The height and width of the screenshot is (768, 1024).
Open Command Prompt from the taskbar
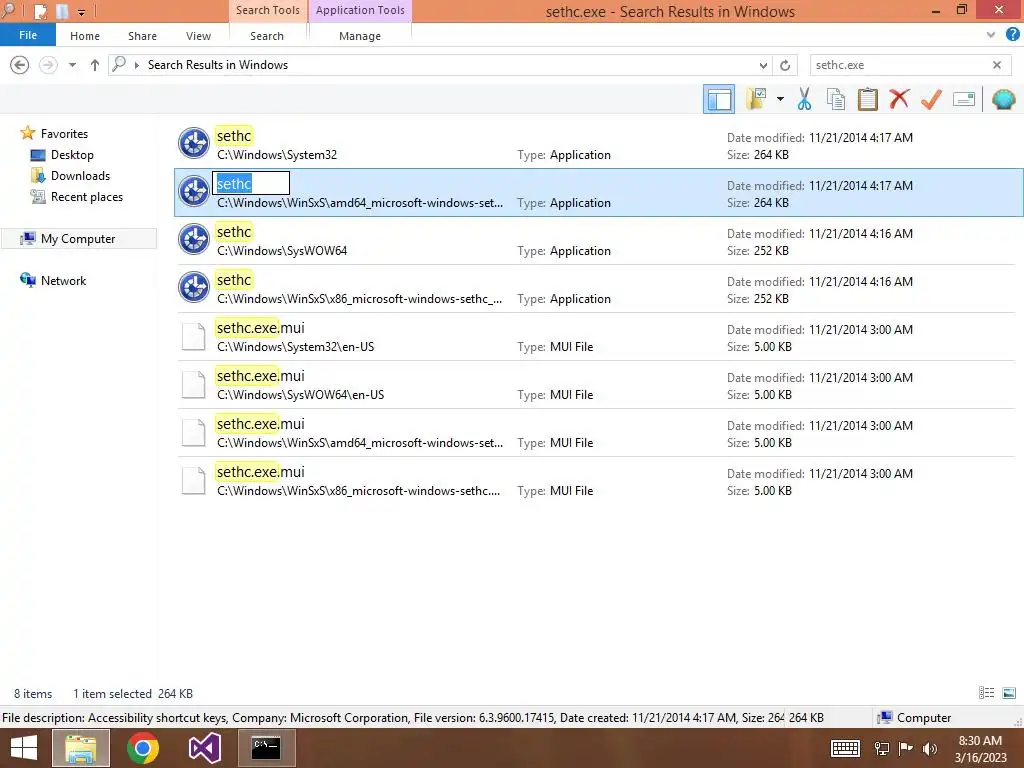coord(266,748)
